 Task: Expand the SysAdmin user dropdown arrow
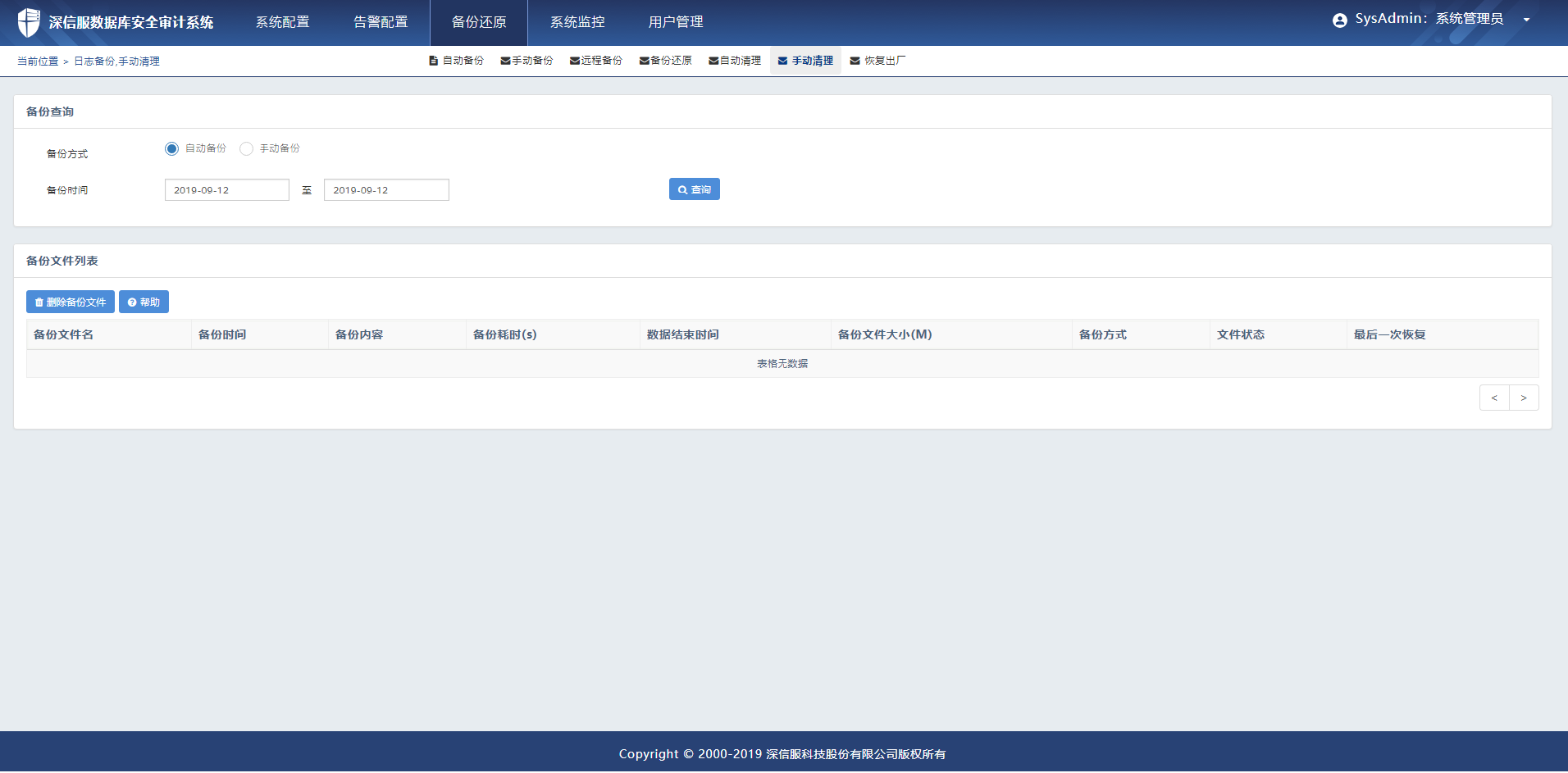[1526, 20]
